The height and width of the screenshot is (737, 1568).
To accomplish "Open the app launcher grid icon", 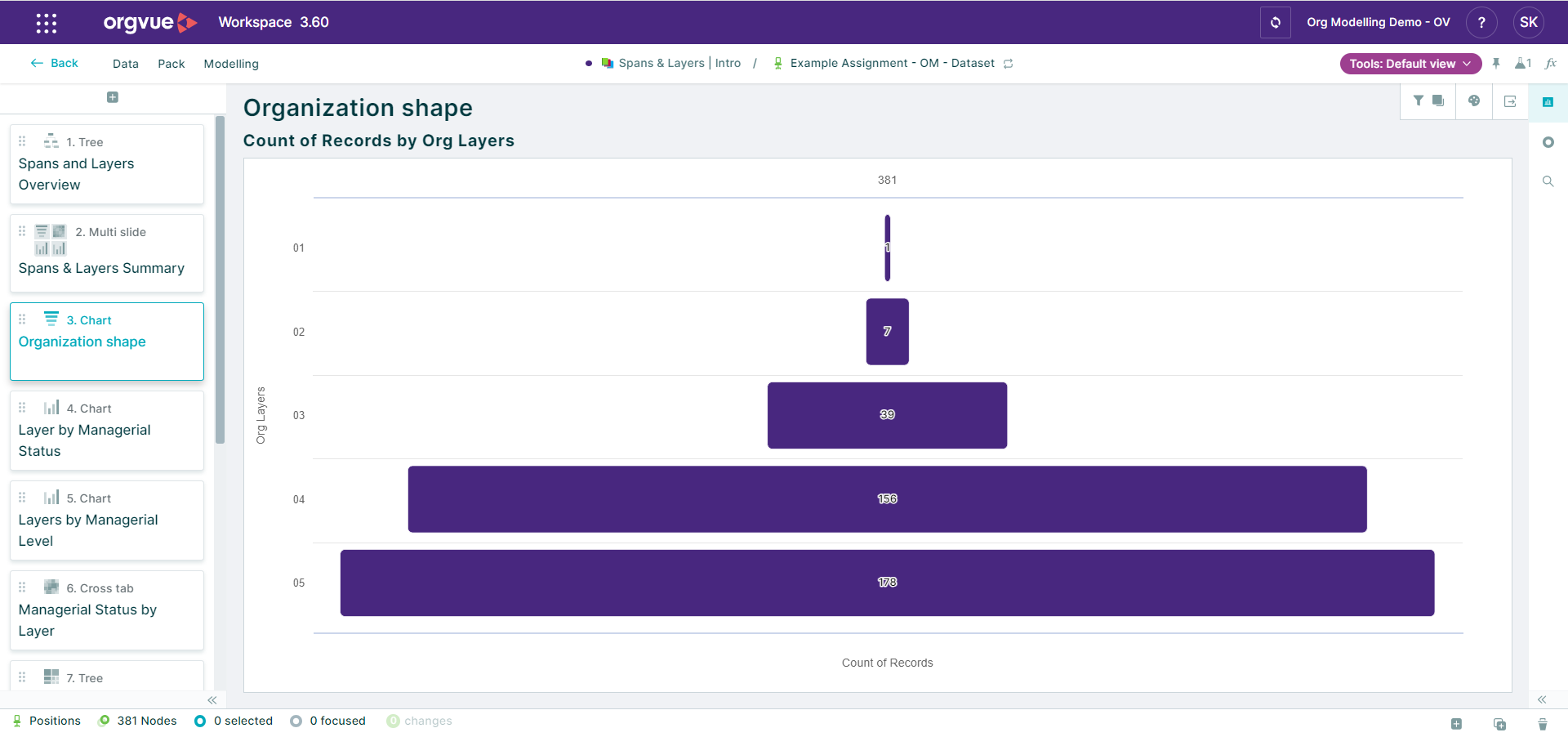I will (x=47, y=23).
